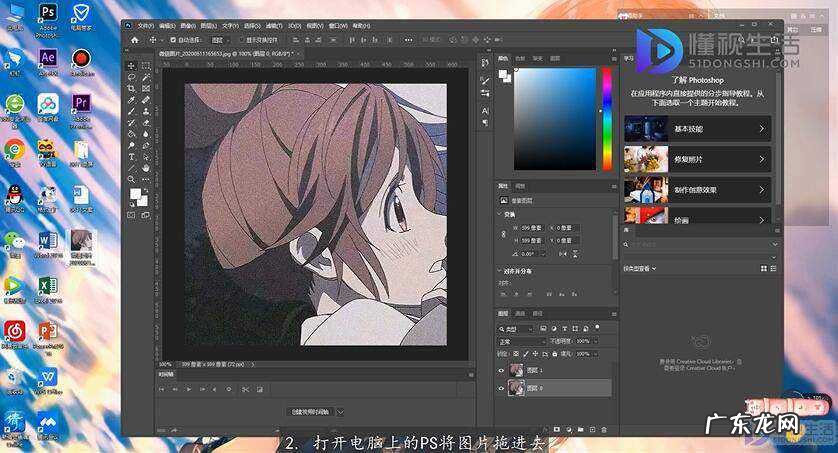Image resolution: width=838 pixels, height=453 pixels.
Task: Open the 绘画 tutorial card
Action: click(697, 216)
